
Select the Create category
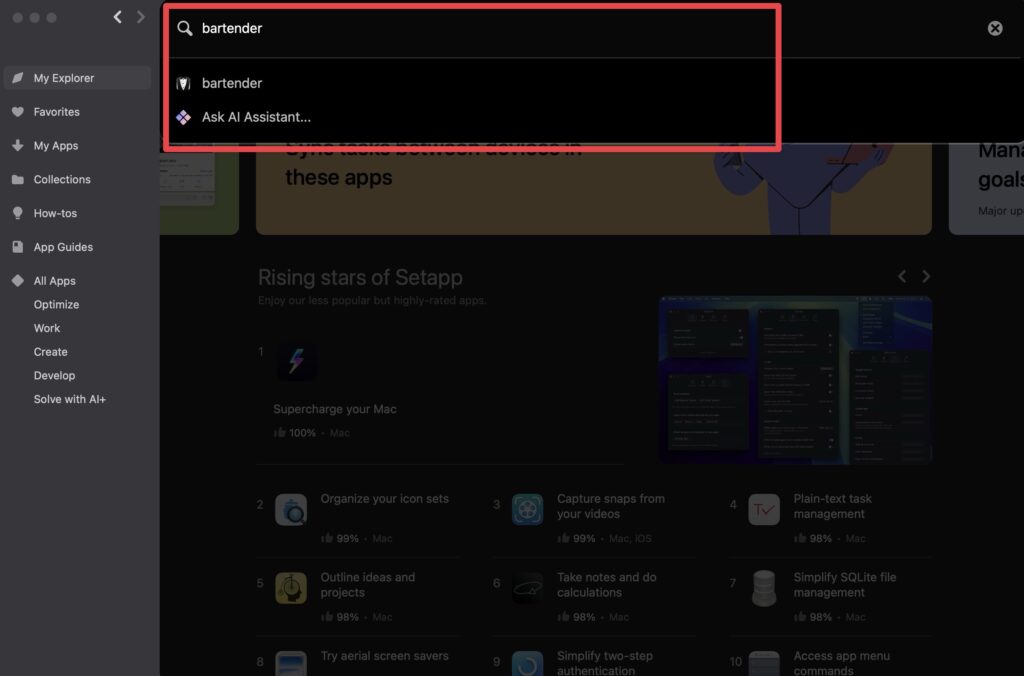50,351
